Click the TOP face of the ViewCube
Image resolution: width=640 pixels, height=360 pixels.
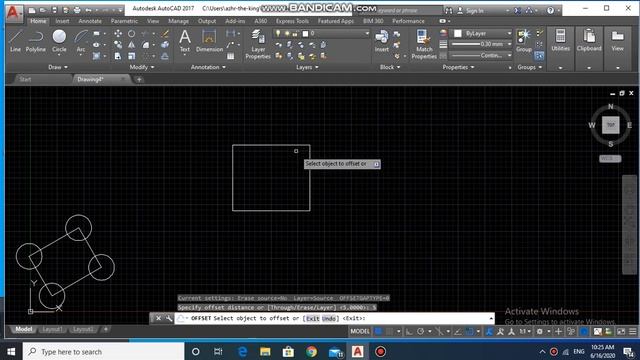[611, 125]
